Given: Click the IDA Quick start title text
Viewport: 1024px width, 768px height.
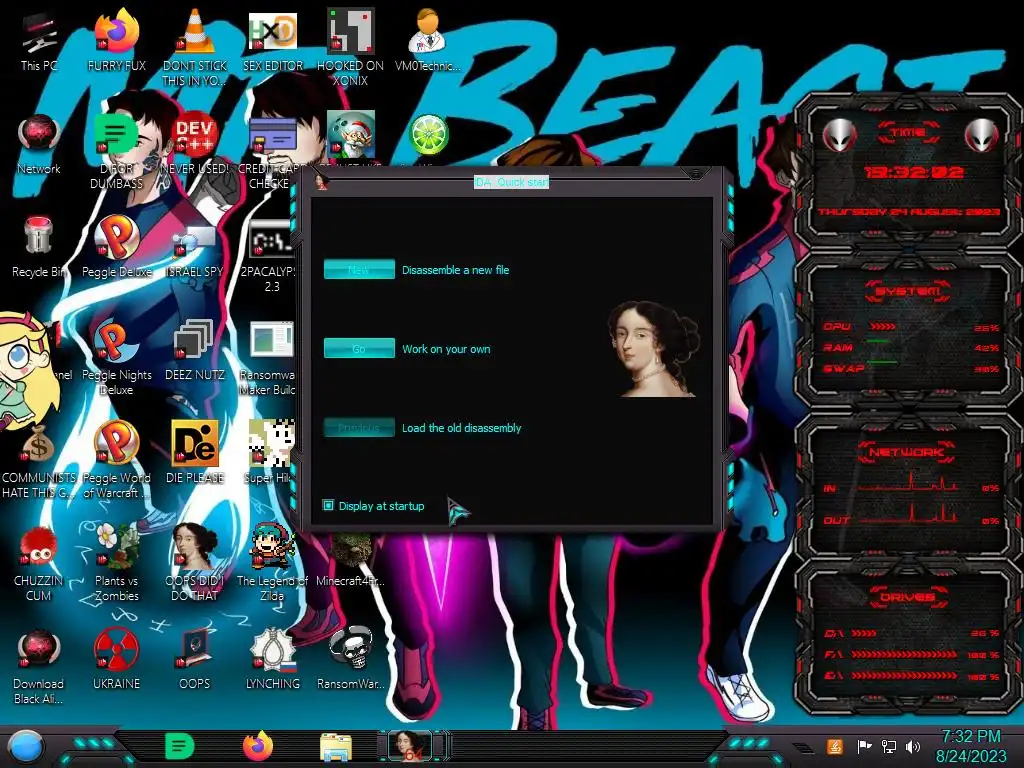Looking at the screenshot, I should [x=511, y=182].
